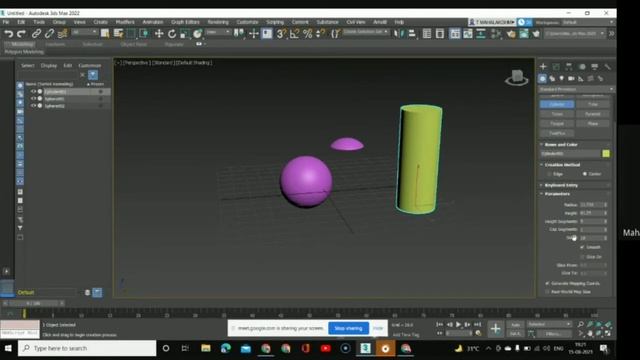Open the Workspaces Default dropdown
Viewport: 640px width, 360px height.
click(588, 22)
